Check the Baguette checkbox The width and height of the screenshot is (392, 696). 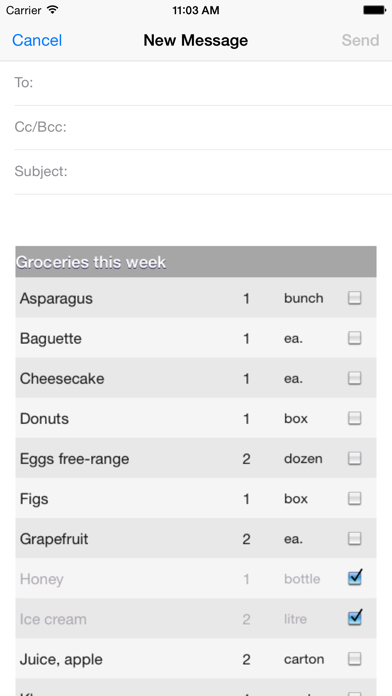coord(354,338)
